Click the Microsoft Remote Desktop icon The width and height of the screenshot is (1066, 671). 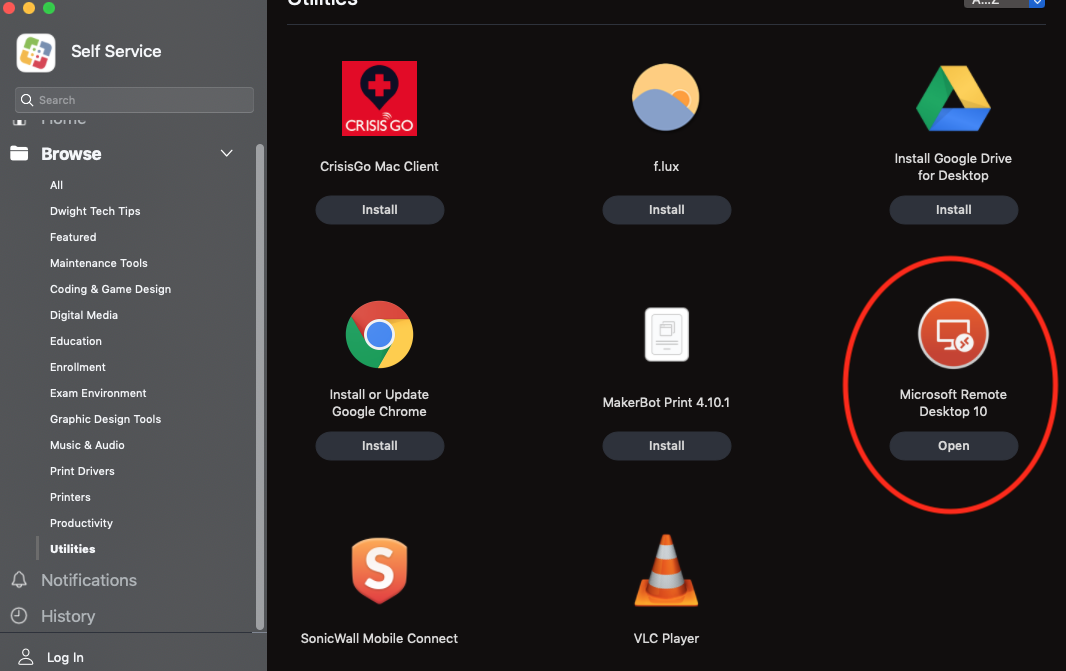coord(953,334)
